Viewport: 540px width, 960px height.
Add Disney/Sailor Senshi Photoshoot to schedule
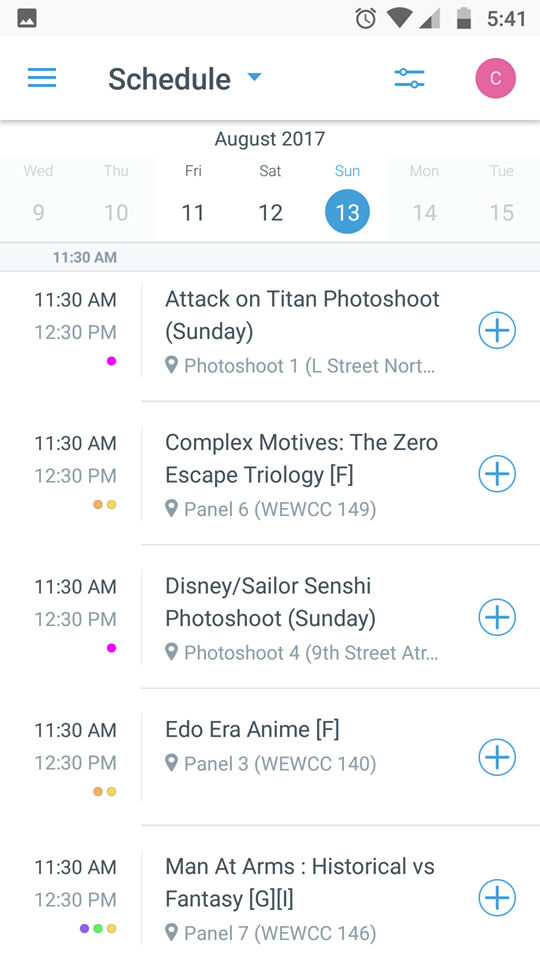(497, 617)
